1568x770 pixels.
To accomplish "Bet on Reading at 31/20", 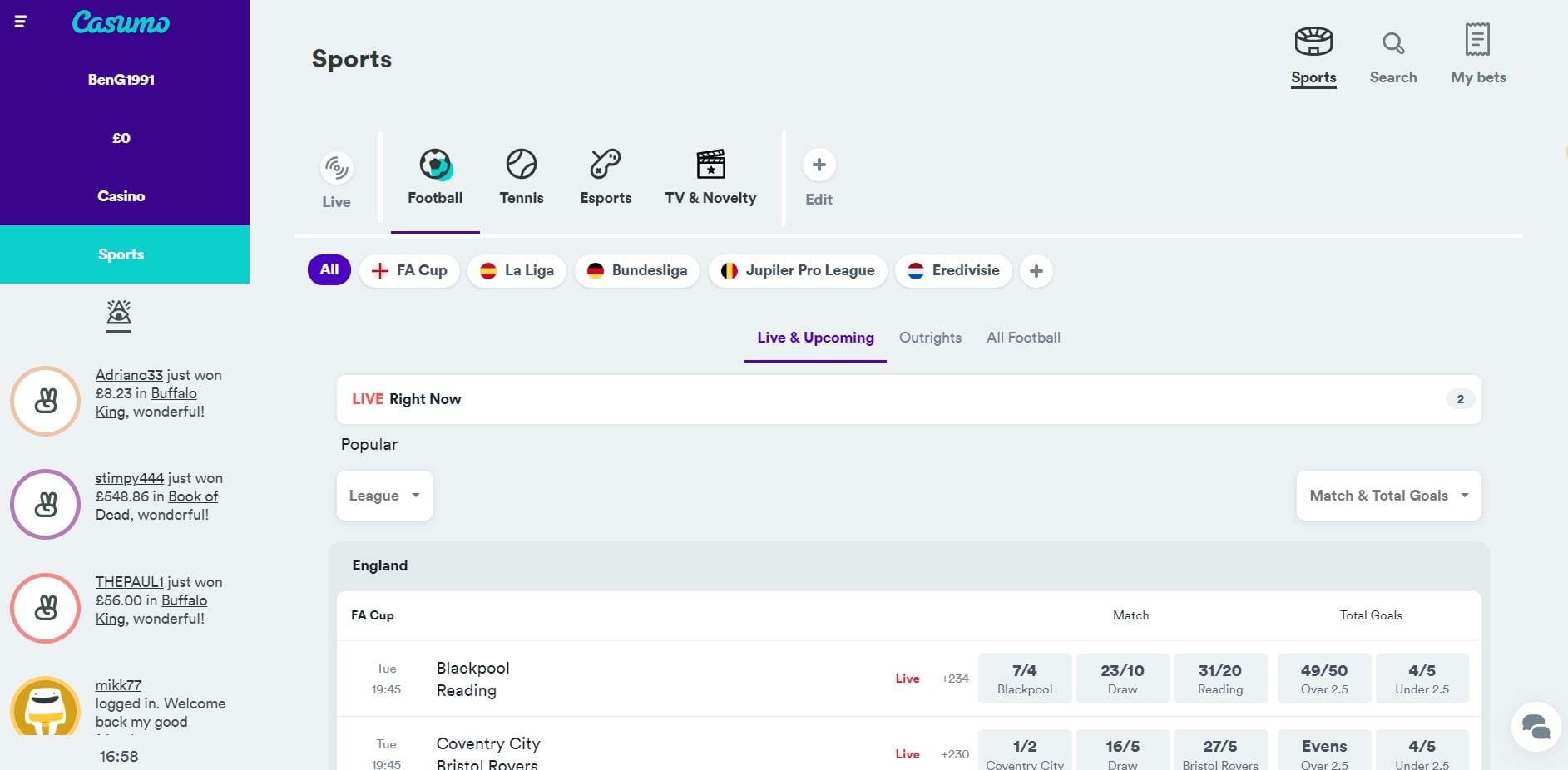I will tap(1220, 679).
